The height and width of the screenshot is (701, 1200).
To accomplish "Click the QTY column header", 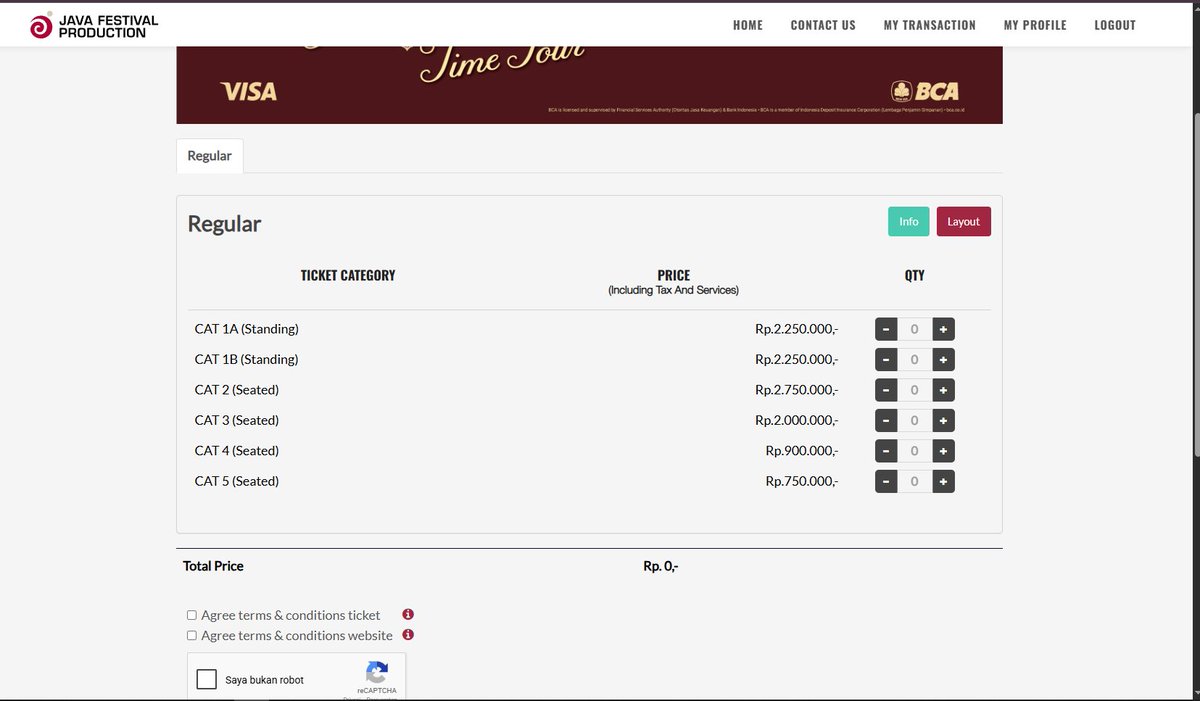I will [914, 275].
